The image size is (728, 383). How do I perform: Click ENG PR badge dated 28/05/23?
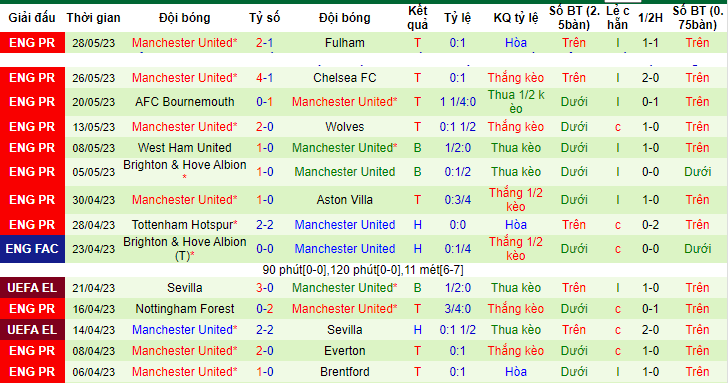pyautogui.click(x=32, y=43)
